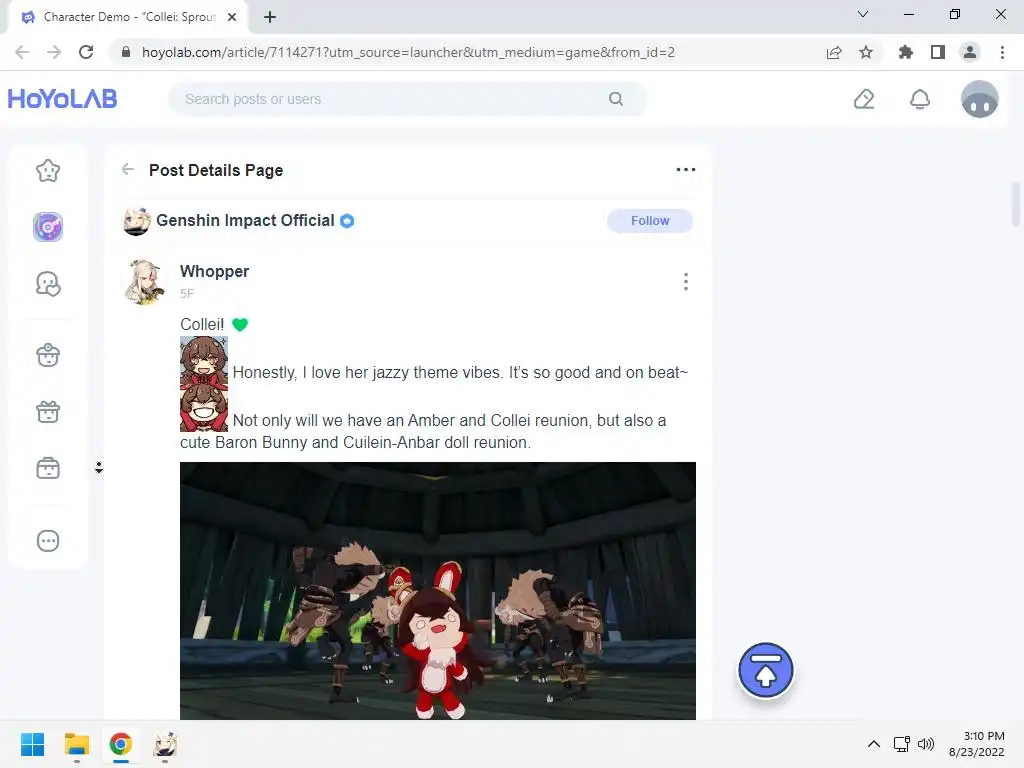
Task: Open the volume control in tray
Action: point(926,744)
